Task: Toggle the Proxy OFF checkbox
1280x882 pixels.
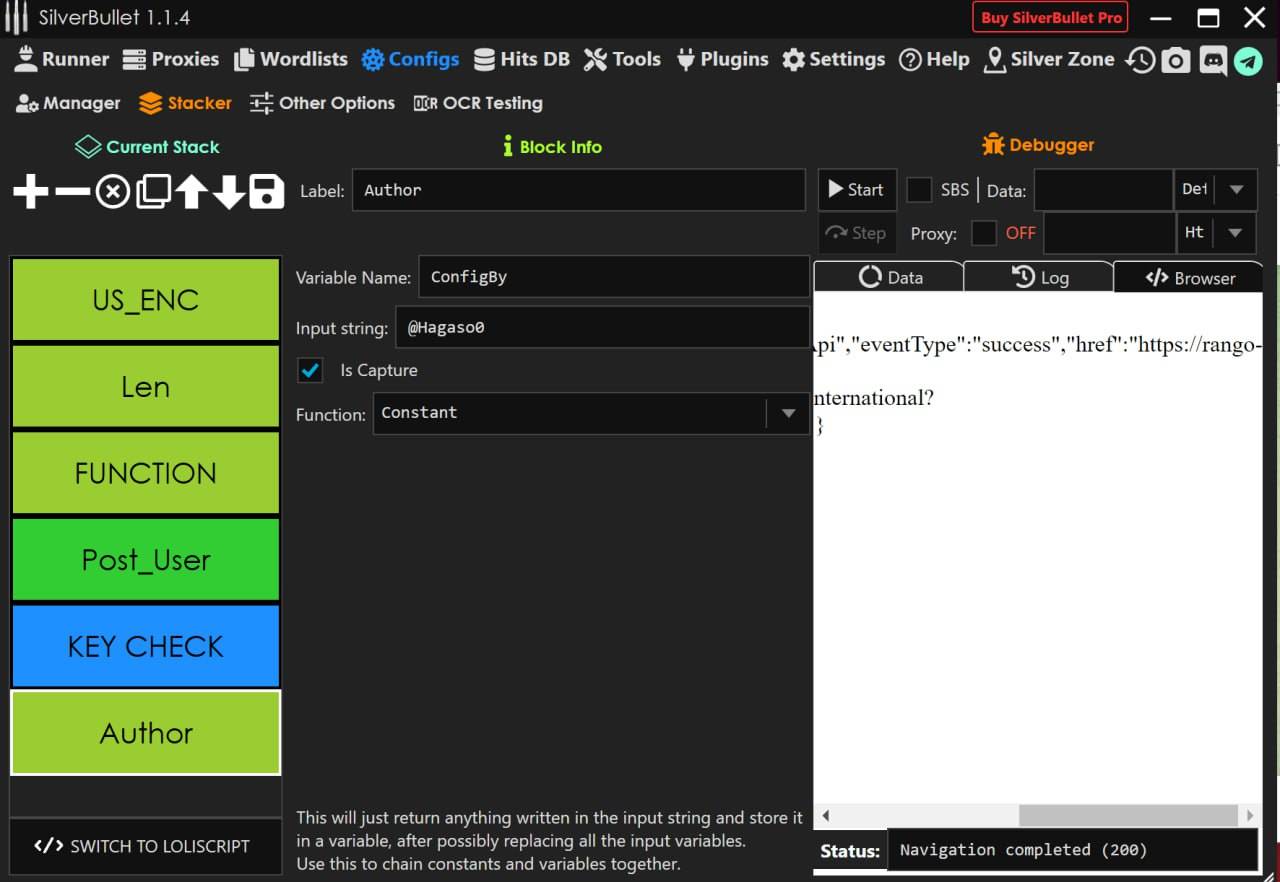Action: 984,233
